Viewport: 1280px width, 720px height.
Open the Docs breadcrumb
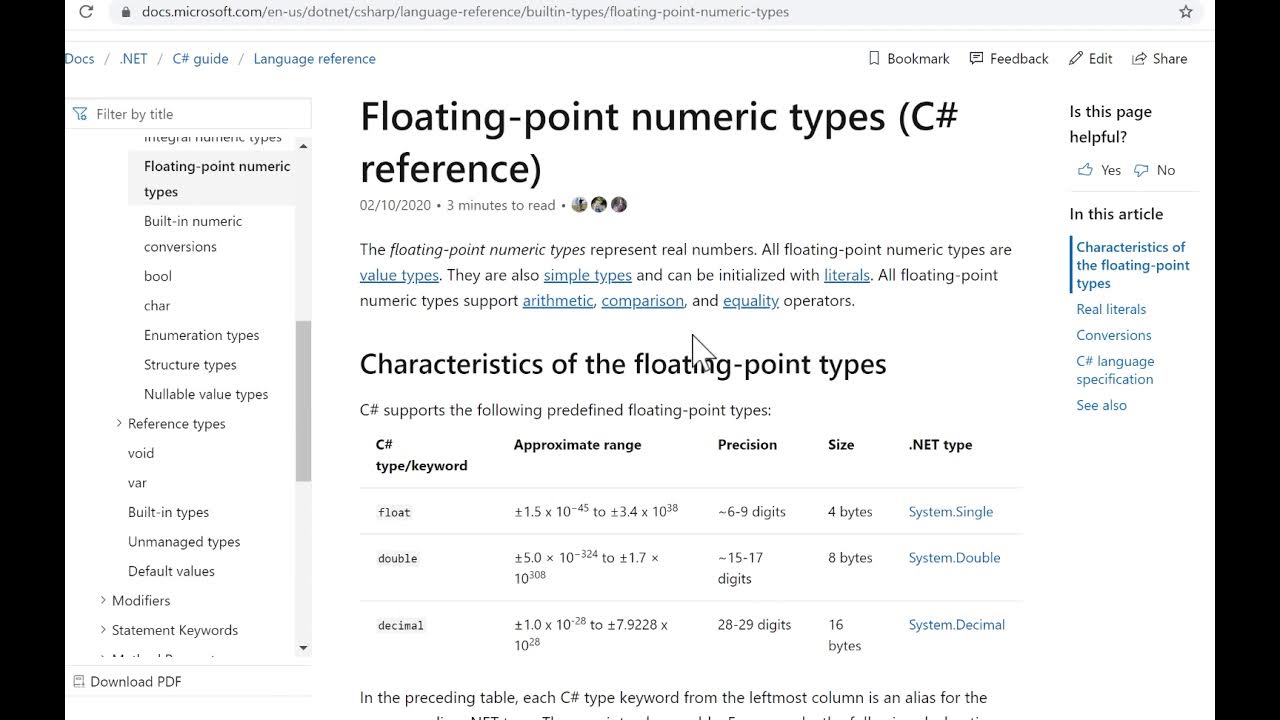[x=80, y=58]
